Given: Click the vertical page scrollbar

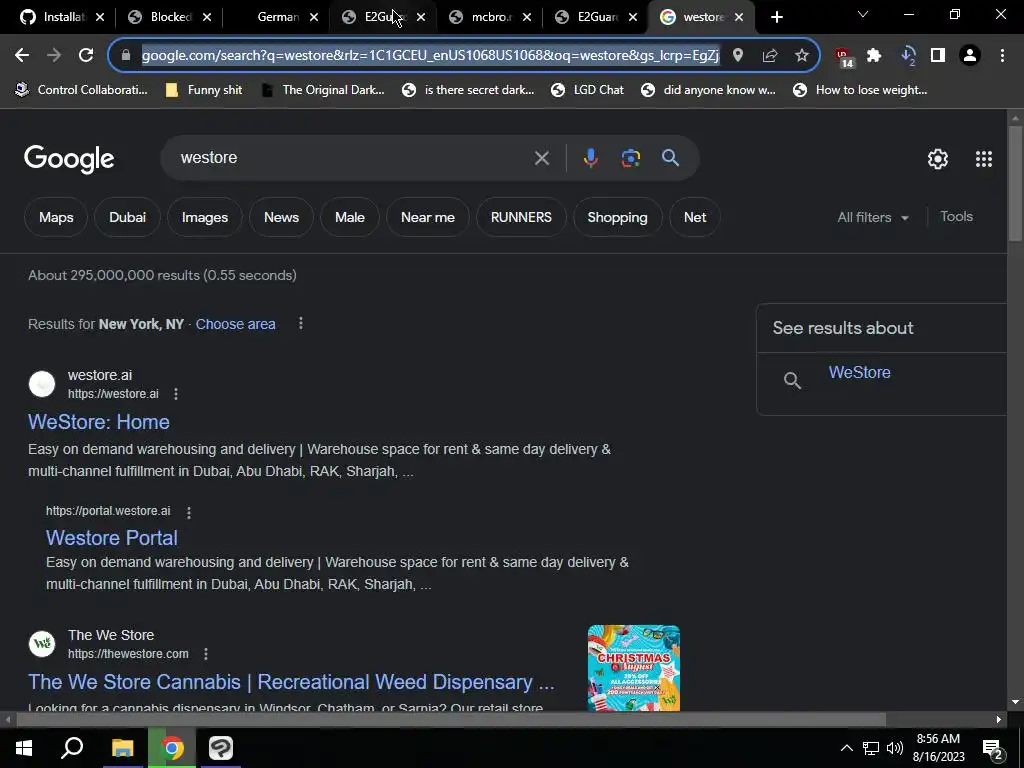Looking at the screenshot, I should [1016, 185].
